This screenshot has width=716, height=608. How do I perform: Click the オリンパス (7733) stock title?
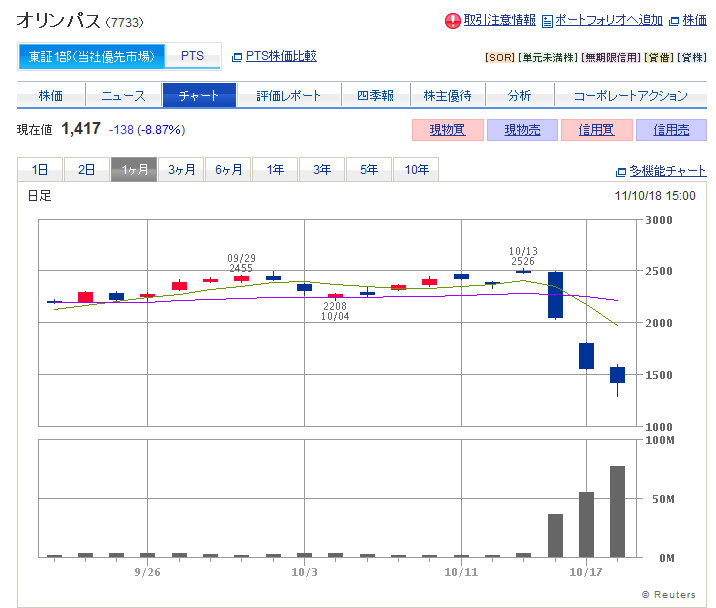[x=80, y=21]
